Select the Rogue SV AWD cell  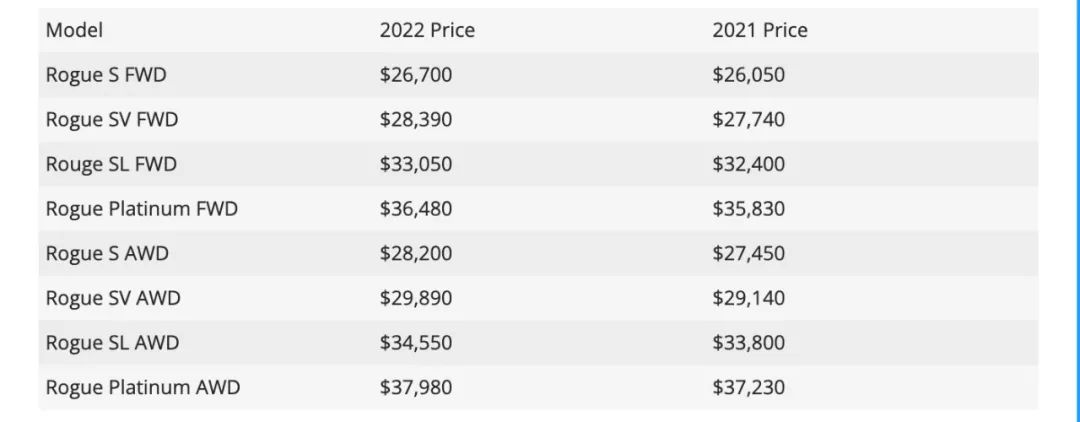pos(113,298)
